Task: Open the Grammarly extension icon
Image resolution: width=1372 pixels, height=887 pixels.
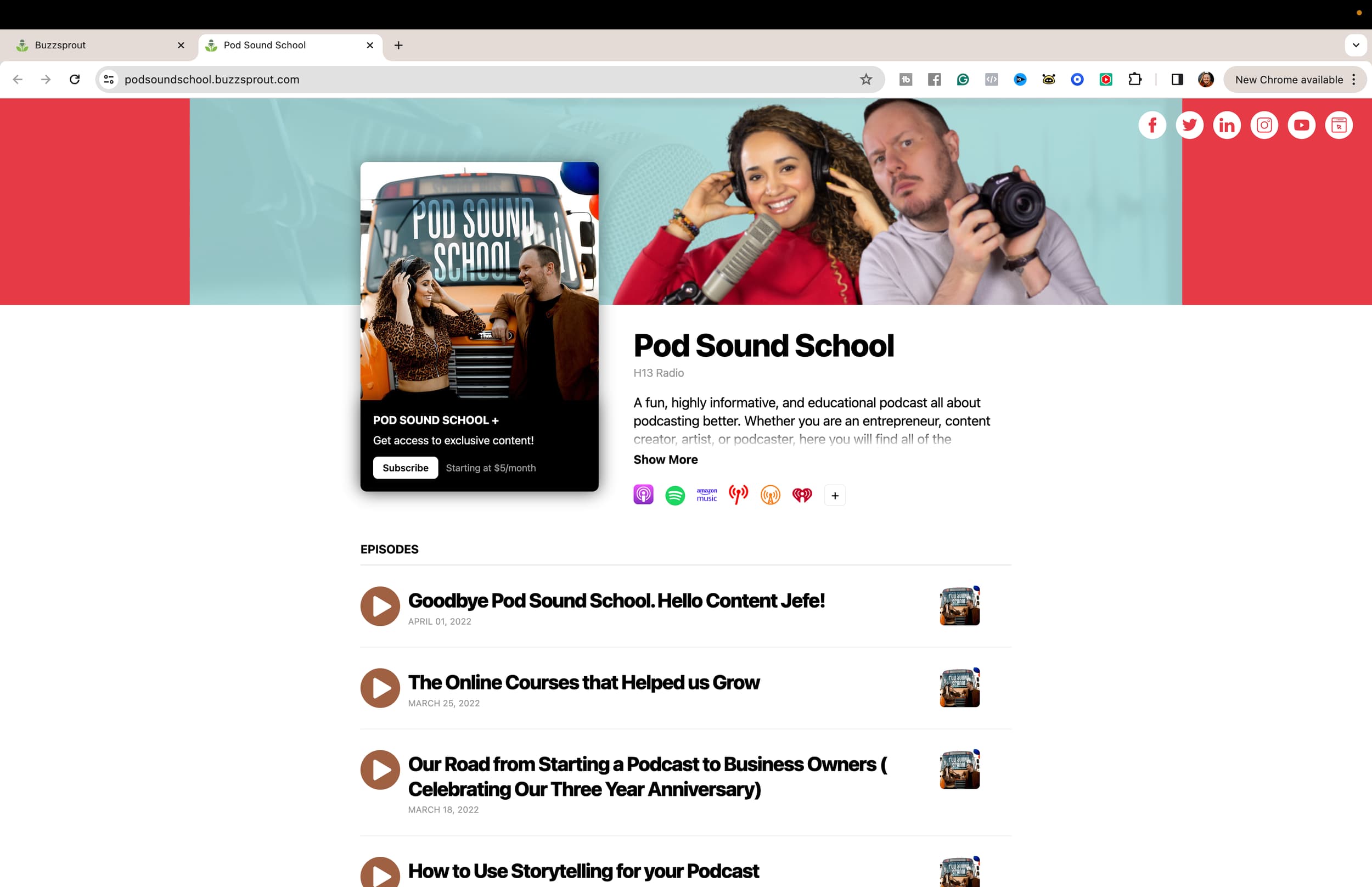Action: [963, 80]
